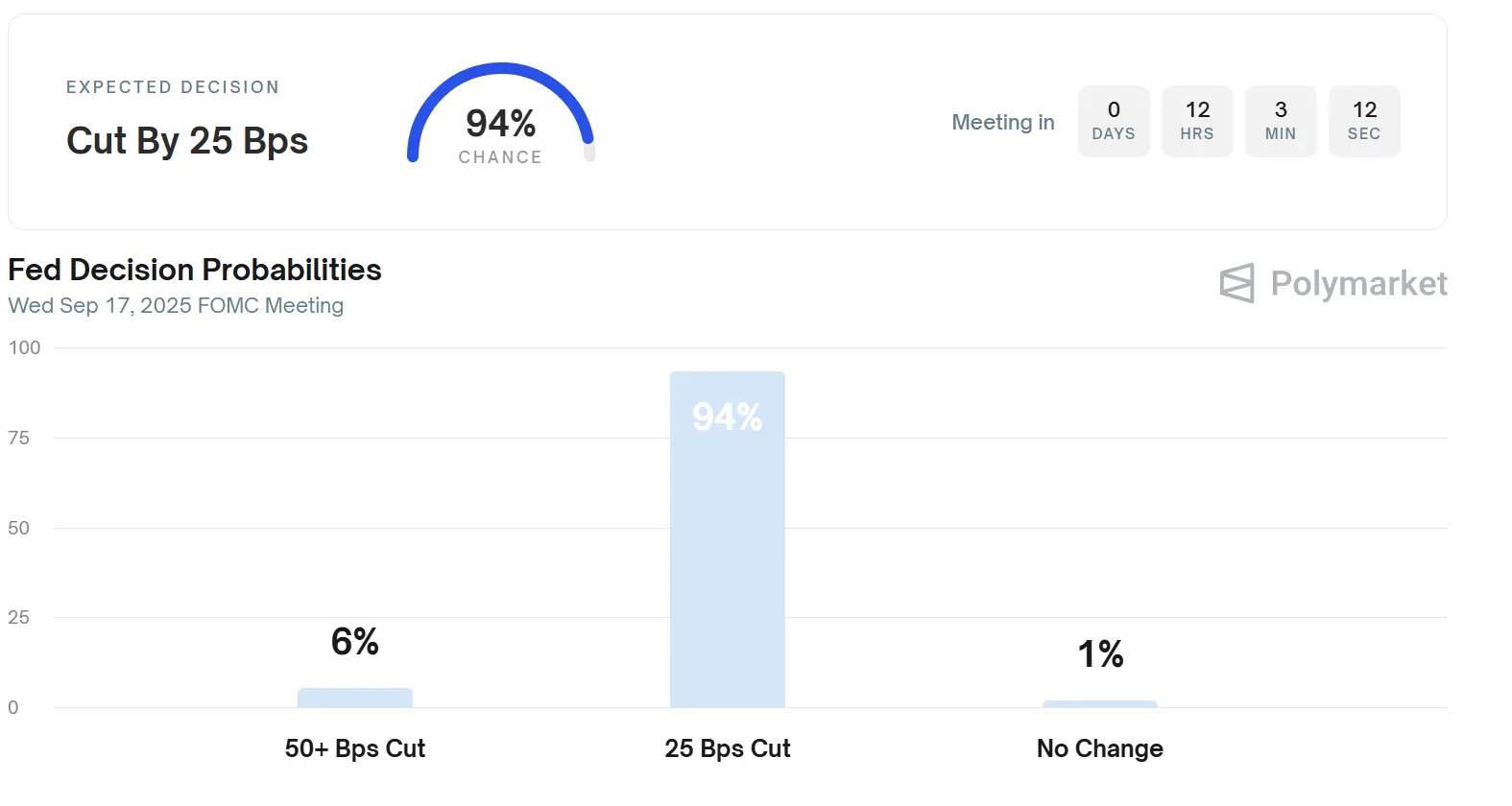Click the Cut By 25 Bps heading
Screen dimensions: 1512x806
click(187, 141)
